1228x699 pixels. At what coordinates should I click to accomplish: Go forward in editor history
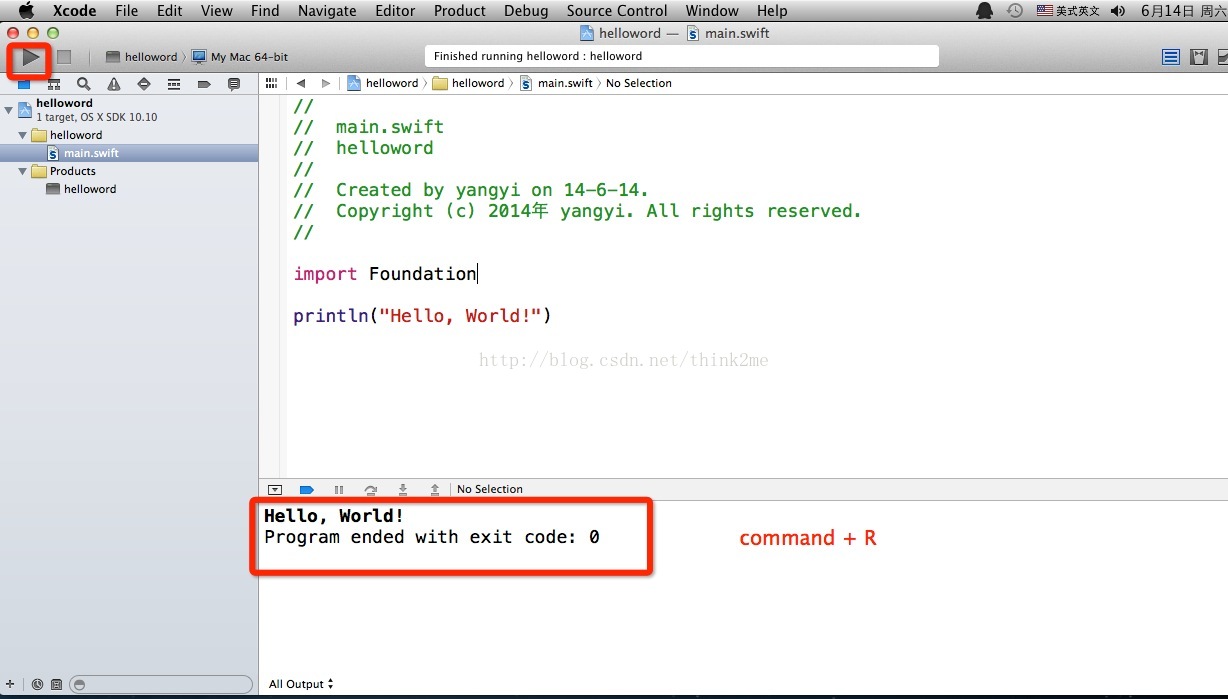coord(325,83)
